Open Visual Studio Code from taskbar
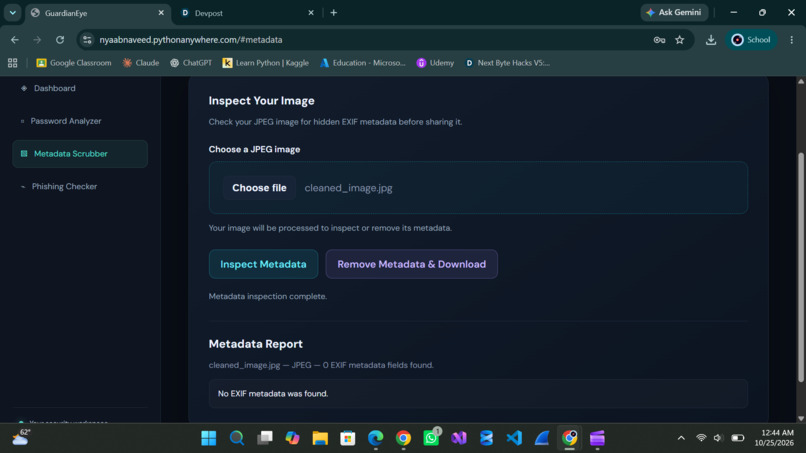The height and width of the screenshot is (453, 806). click(x=514, y=438)
